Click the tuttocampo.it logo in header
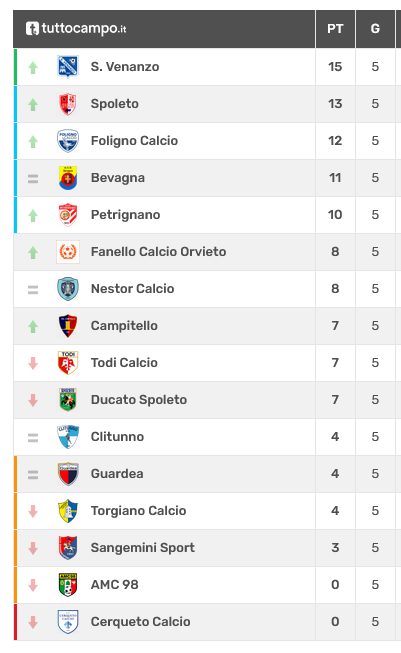 [x=76, y=29]
